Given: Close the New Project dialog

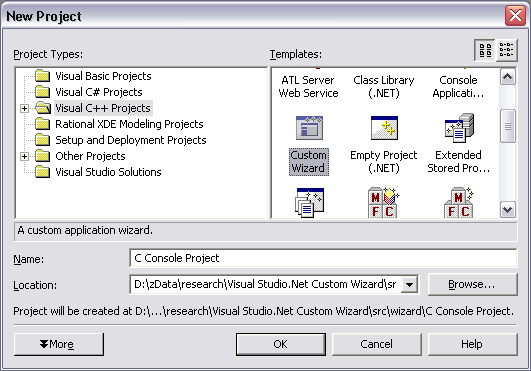Looking at the screenshot, I should pyautogui.click(x=515, y=16).
